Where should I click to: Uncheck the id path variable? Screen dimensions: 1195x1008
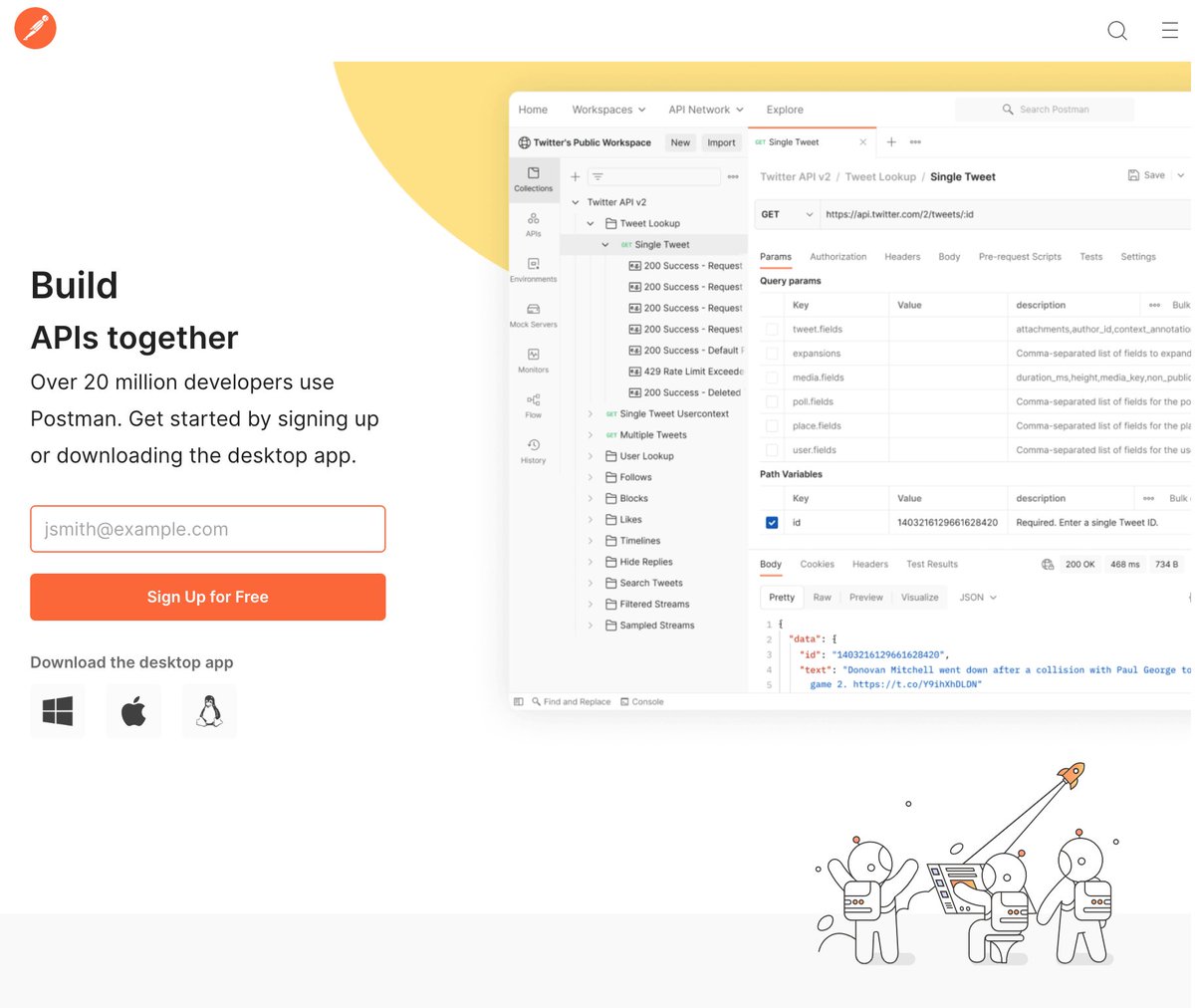click(772, 522)
